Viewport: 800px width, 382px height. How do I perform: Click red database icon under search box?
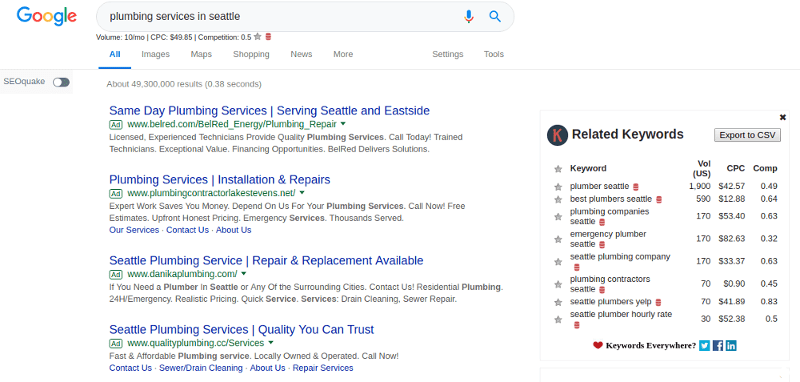[268, 37]
